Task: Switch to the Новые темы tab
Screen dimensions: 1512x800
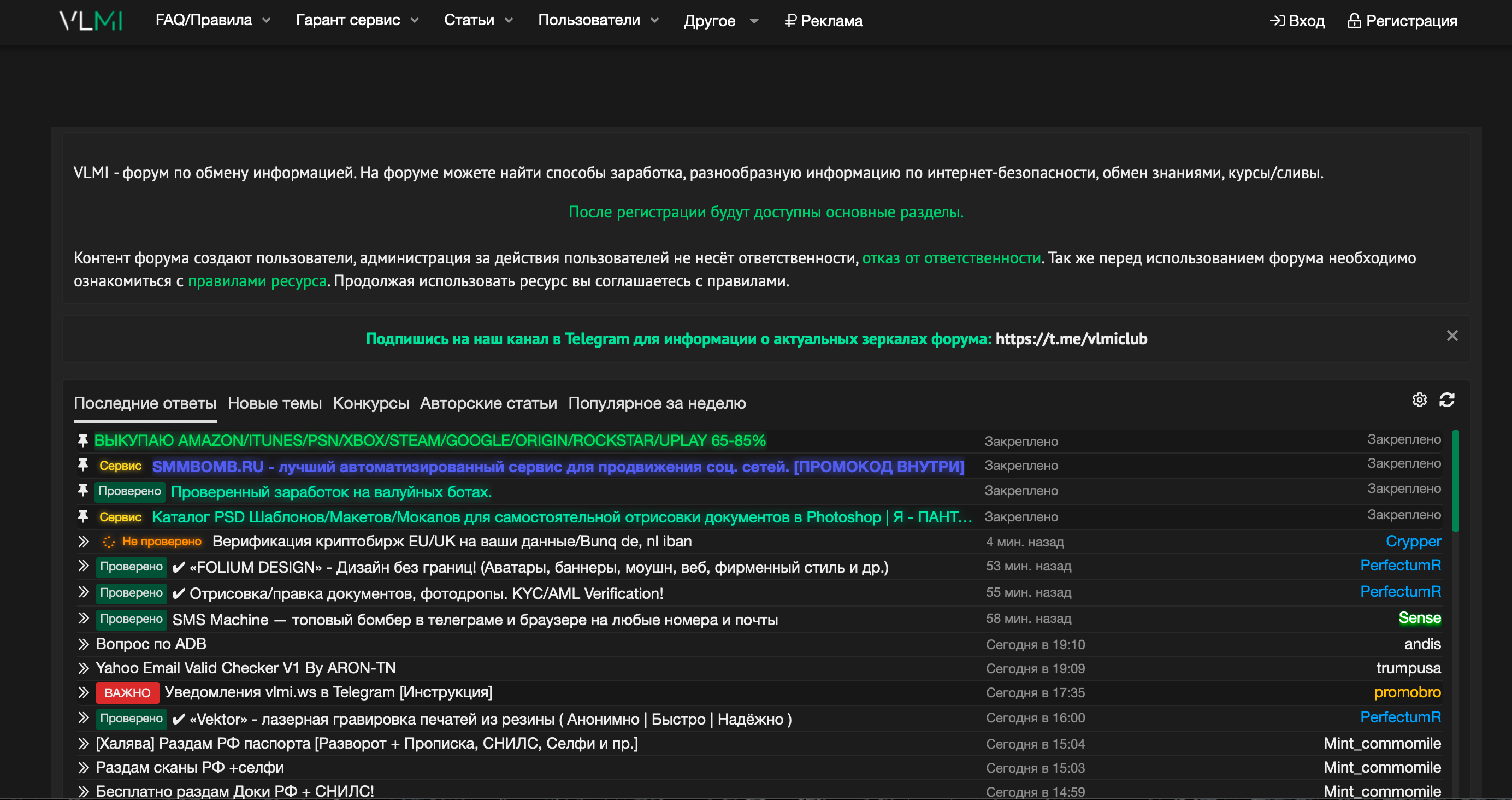Action: click(x=275, y=403)
